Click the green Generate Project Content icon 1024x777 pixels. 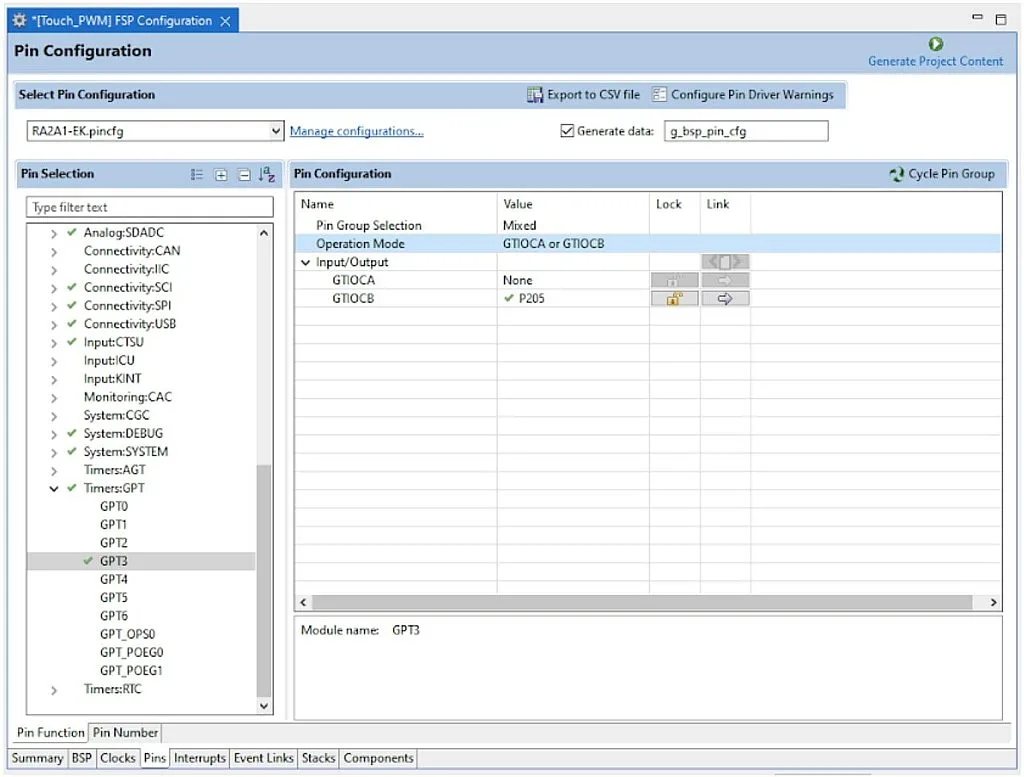pyautogui.click(x=934, y=43)
